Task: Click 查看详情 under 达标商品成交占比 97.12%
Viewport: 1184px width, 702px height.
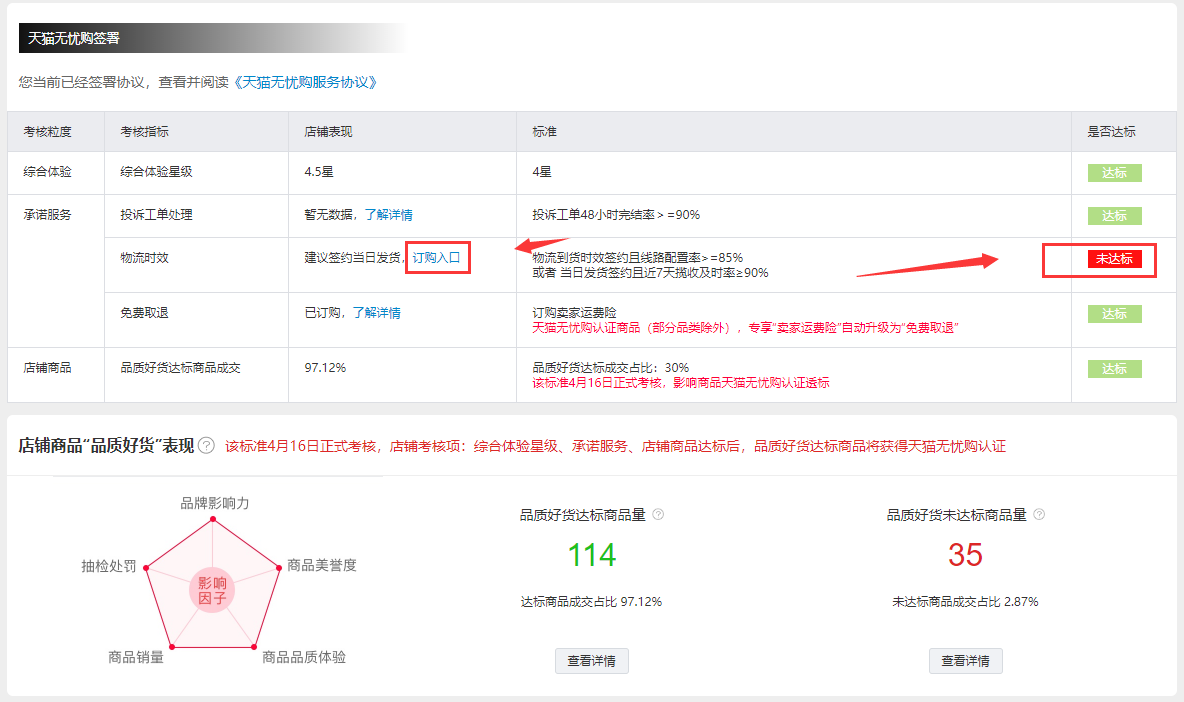Action: (x=591, y=660)
